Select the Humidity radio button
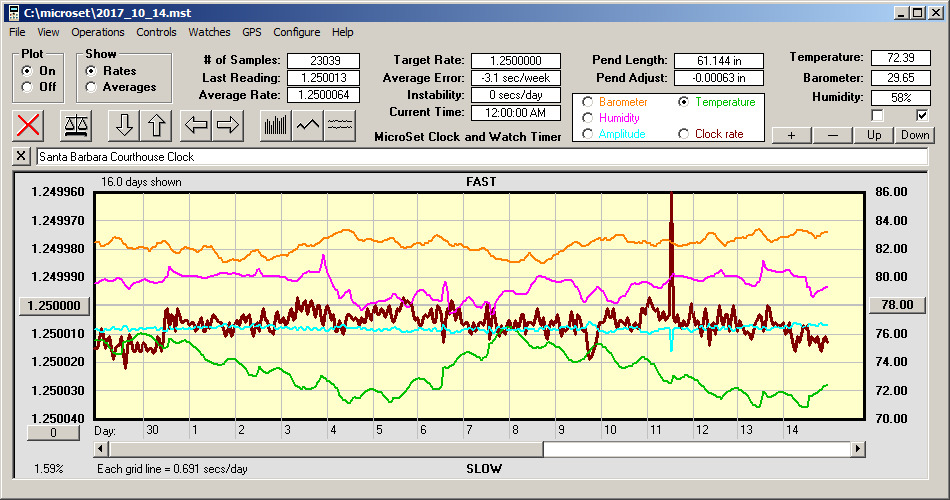The height and width of the screenshot is (500, 950). pyautogui.click(x=587, y=118)
